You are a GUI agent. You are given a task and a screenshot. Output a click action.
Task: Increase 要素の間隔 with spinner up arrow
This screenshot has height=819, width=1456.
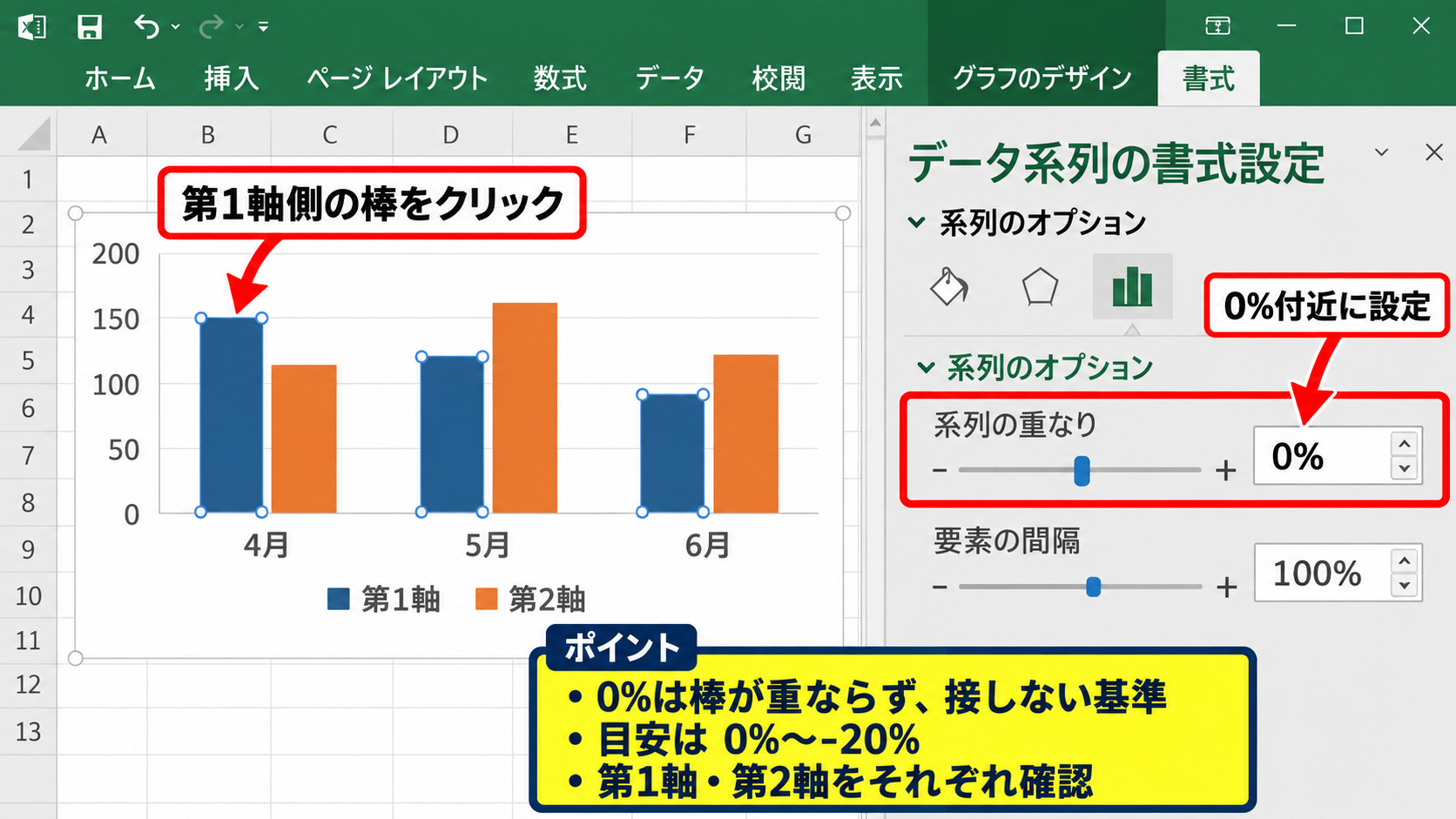click(x=1405, y=561)
